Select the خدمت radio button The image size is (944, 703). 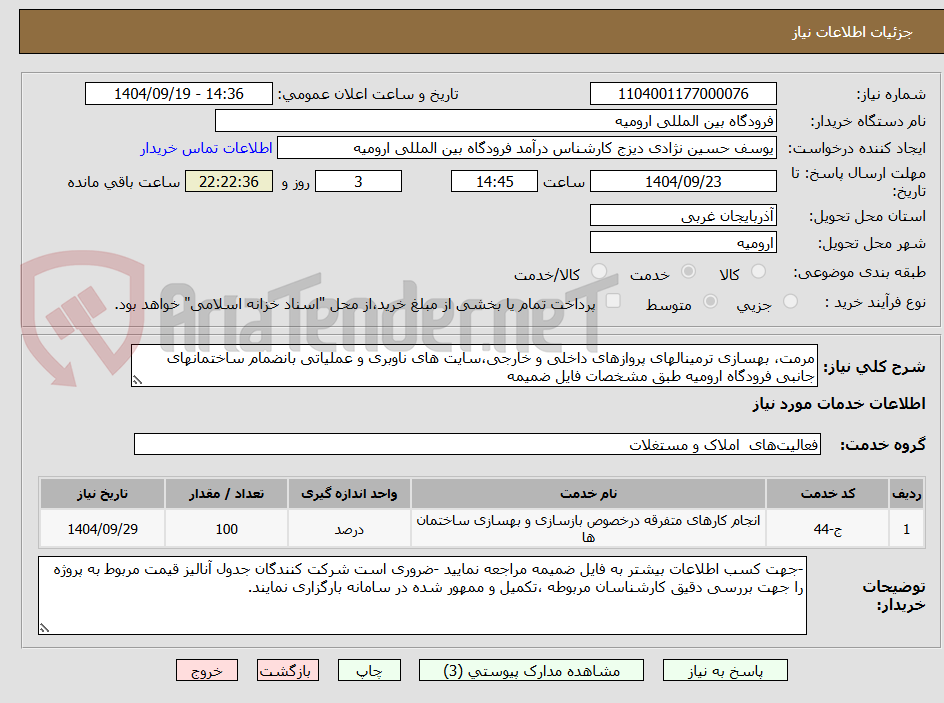point(688,272)
